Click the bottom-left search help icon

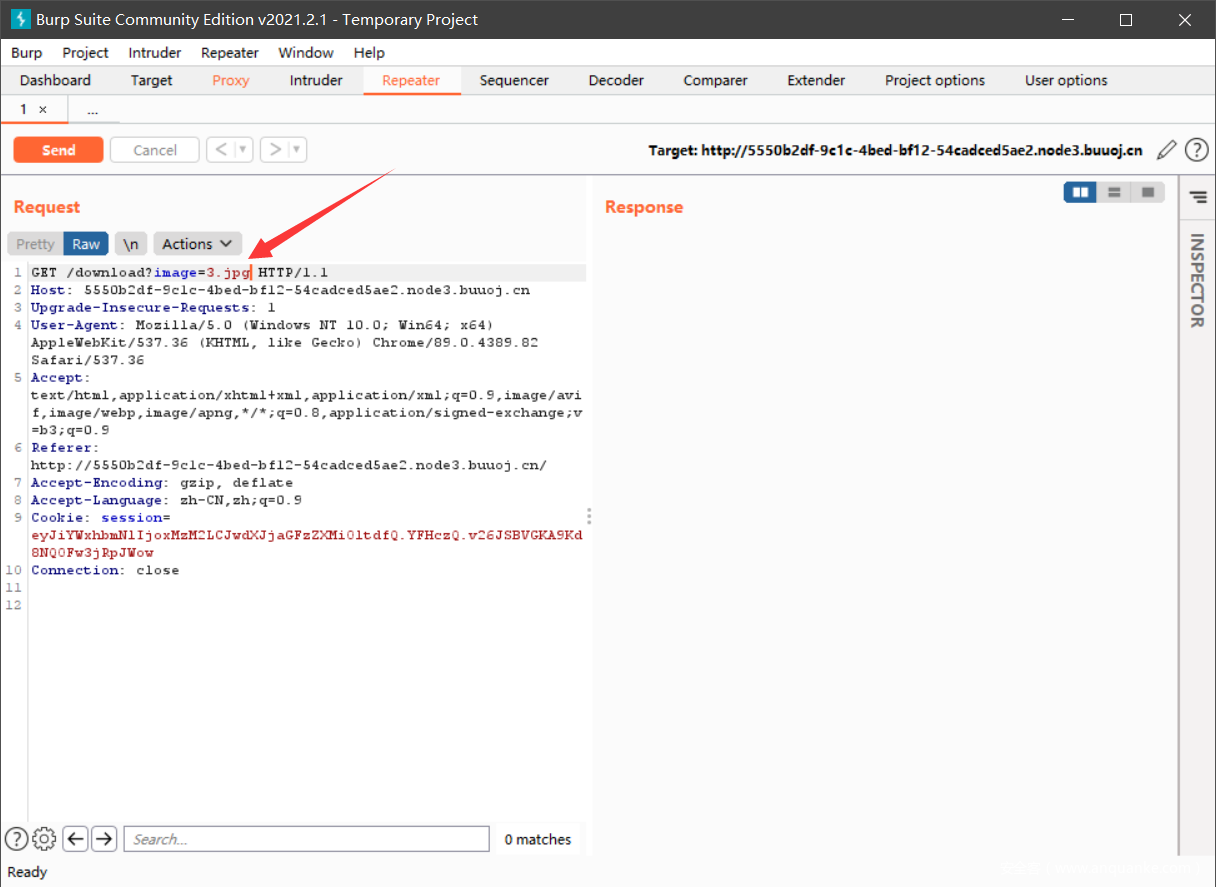[16, 839]
